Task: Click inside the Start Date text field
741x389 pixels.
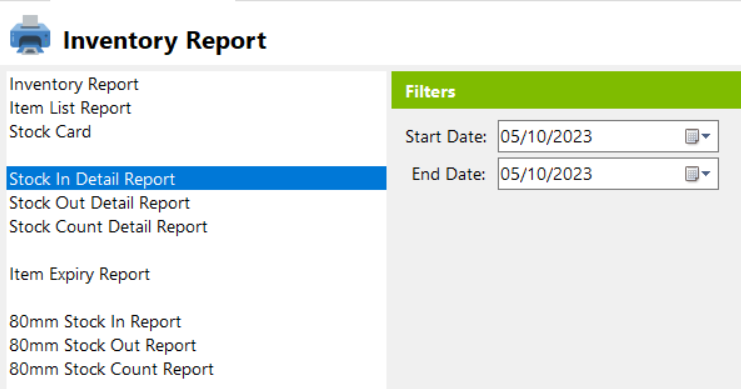Action: pos(589,137)
